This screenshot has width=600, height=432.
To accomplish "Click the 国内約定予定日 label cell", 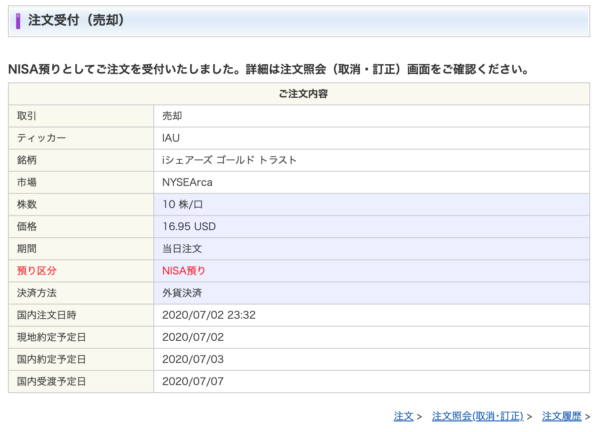I will point(81,359).
